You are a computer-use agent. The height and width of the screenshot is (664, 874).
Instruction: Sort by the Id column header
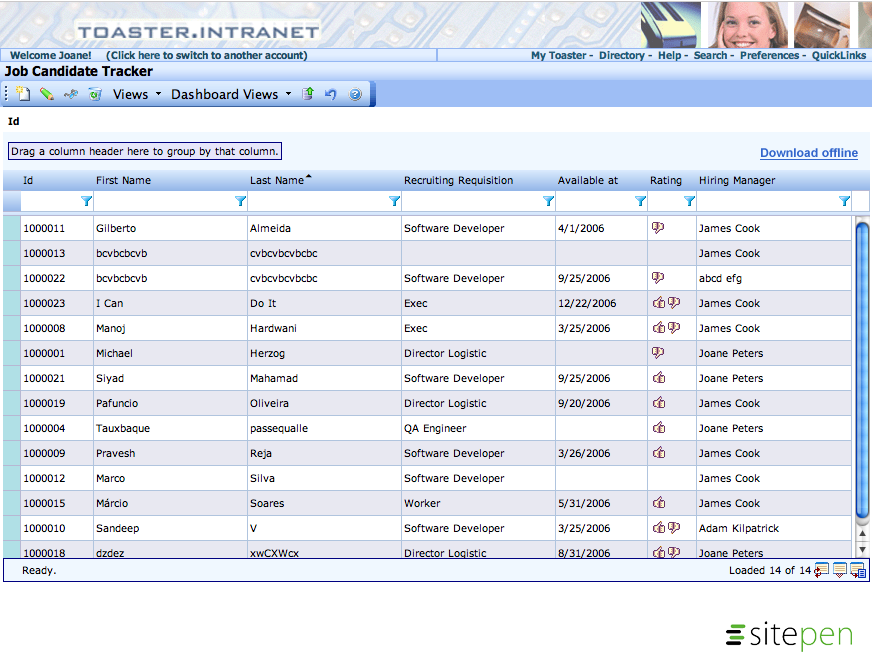(56, 180)
